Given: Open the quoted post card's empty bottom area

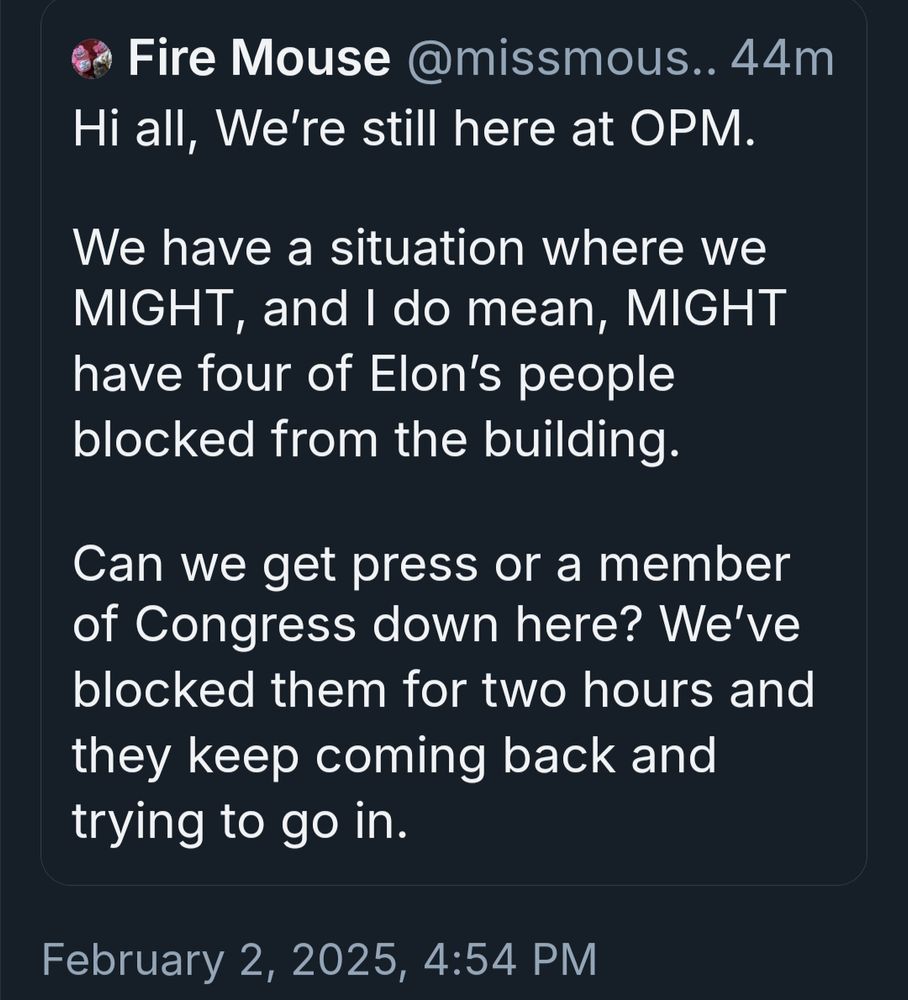Looking at the screenshot, I should 454,866.
